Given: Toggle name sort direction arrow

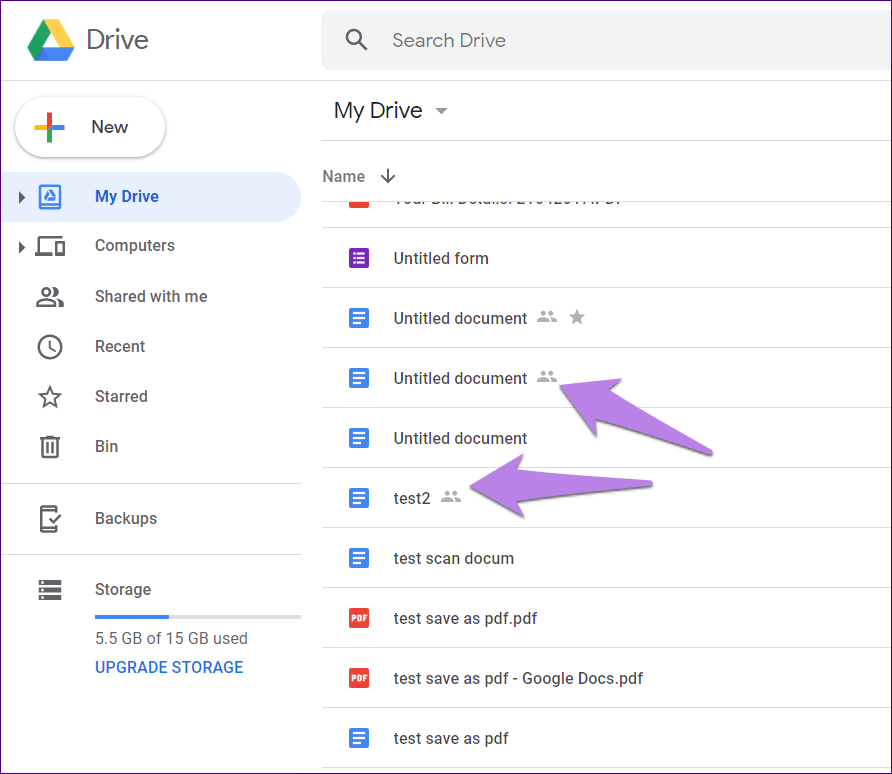Looking at the screenshot, I should pyautogui.click(x=388, y=176).
